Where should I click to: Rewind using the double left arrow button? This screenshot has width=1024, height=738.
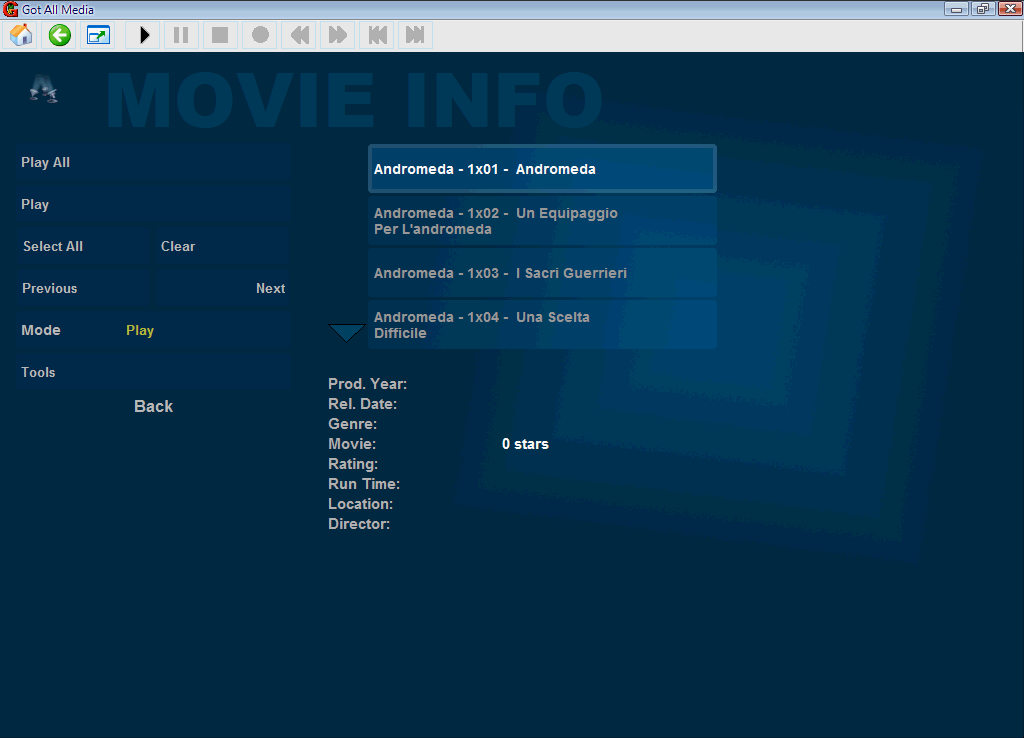pyautogui.click(x=299, y=35)
